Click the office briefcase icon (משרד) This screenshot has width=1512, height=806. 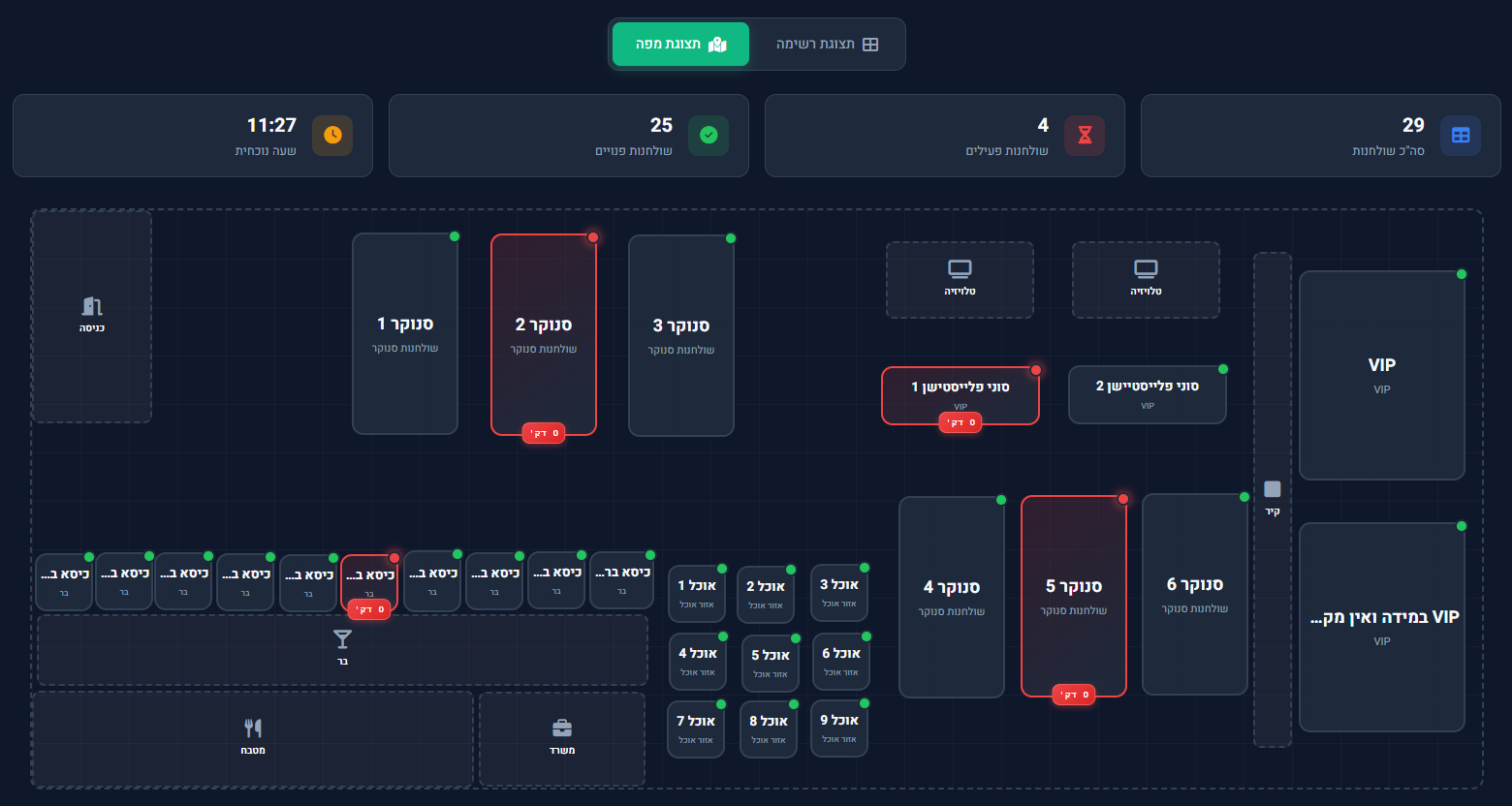pos(562,728)
